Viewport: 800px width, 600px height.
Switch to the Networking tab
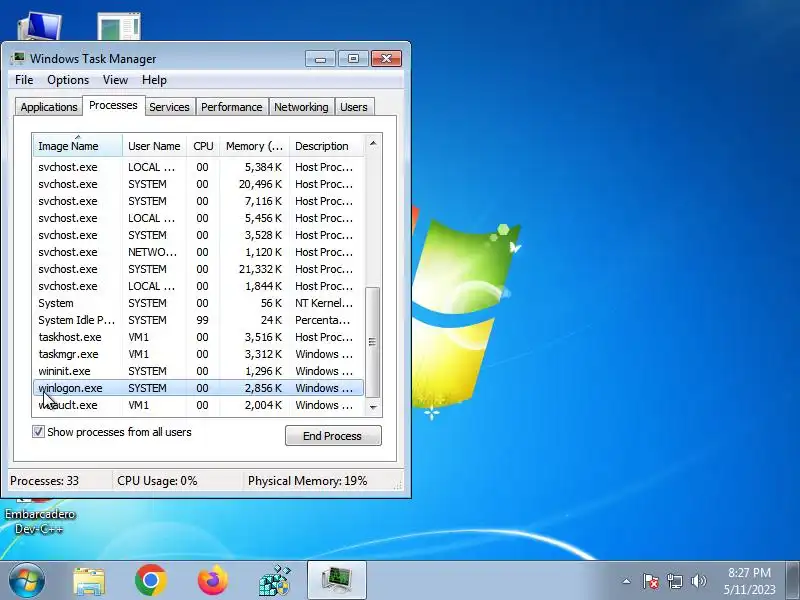point(301,107)
